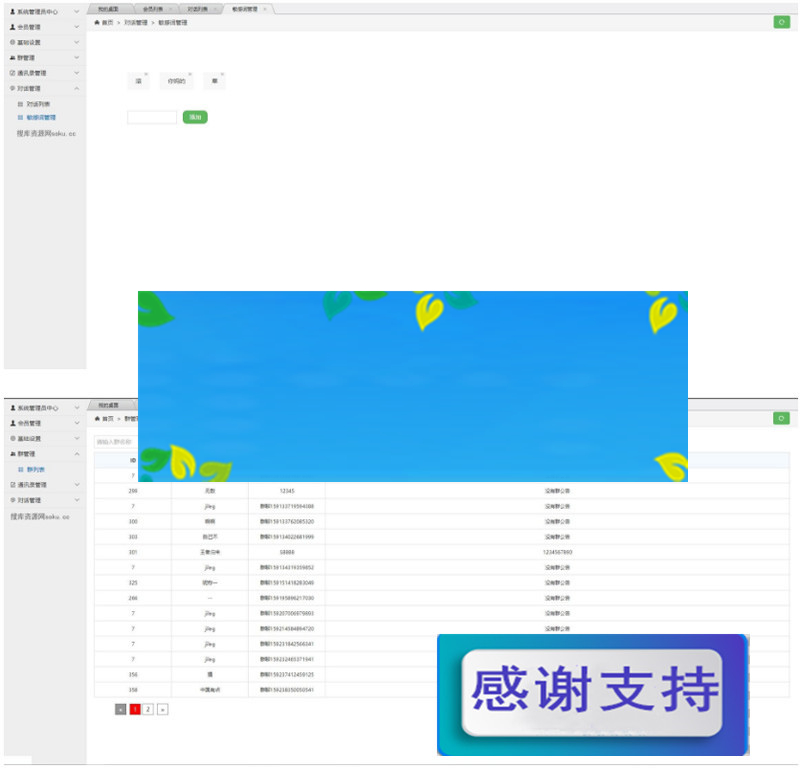Remove the 你妈的 sensitive word tag
The image size is (800, 768).
pos(188,74)
